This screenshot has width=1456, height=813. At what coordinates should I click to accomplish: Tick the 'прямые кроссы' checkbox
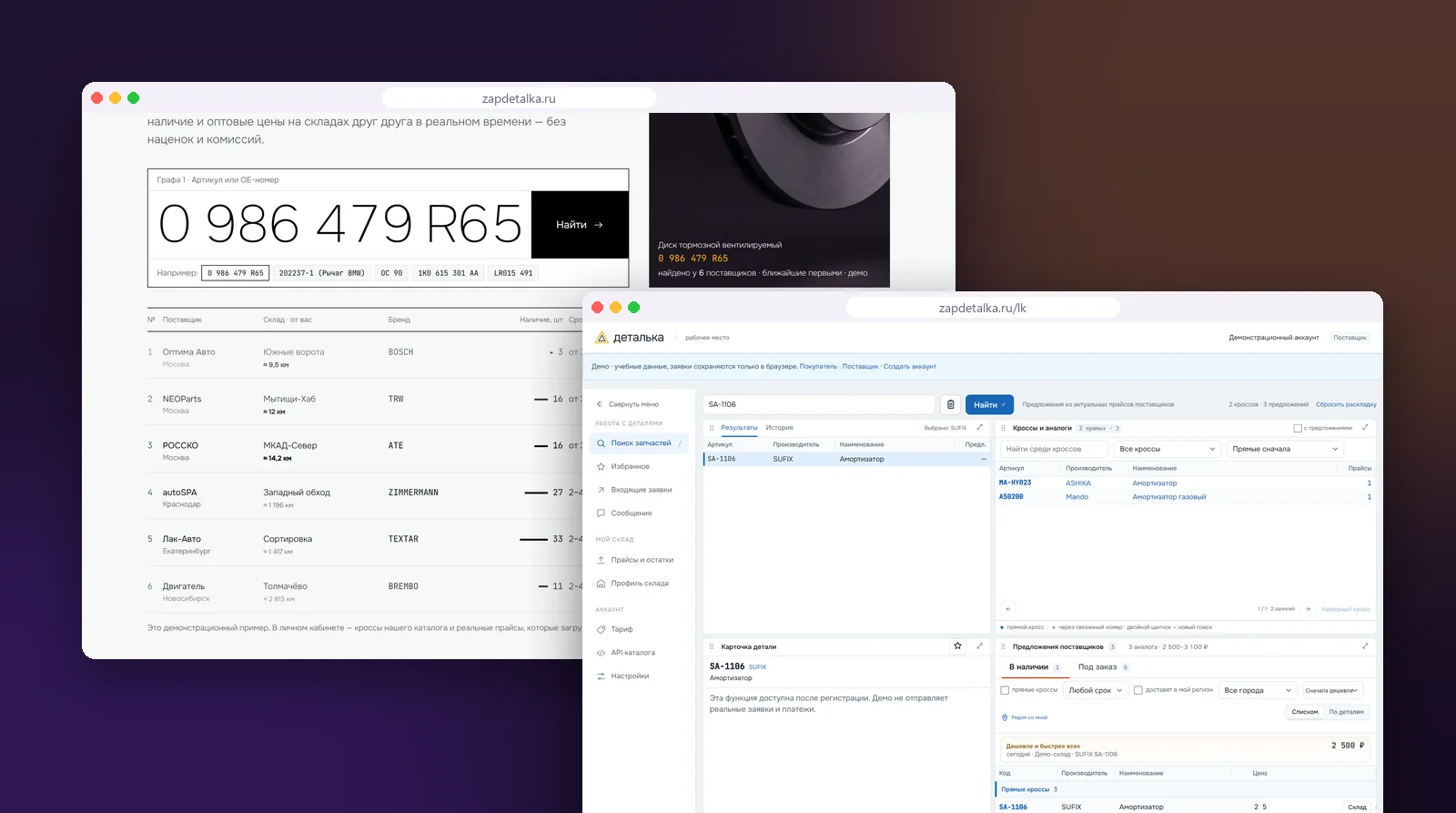pyautogui.click(x=1005, y=690)
